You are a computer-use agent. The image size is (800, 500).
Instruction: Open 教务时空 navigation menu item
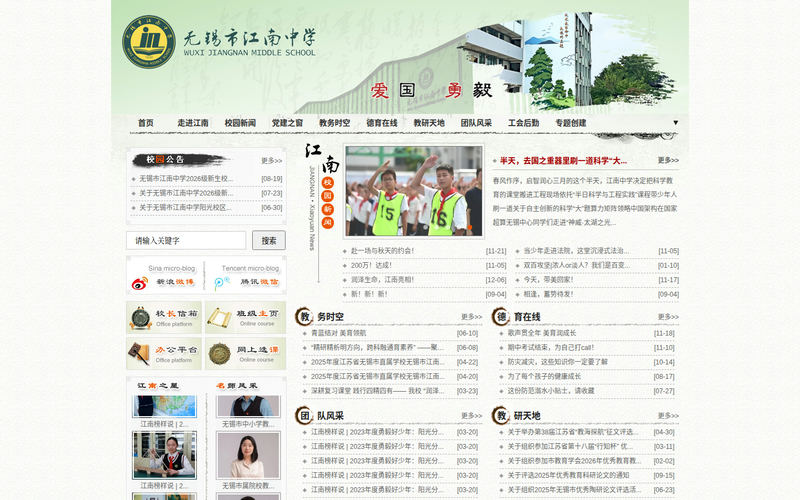[335, 123]
